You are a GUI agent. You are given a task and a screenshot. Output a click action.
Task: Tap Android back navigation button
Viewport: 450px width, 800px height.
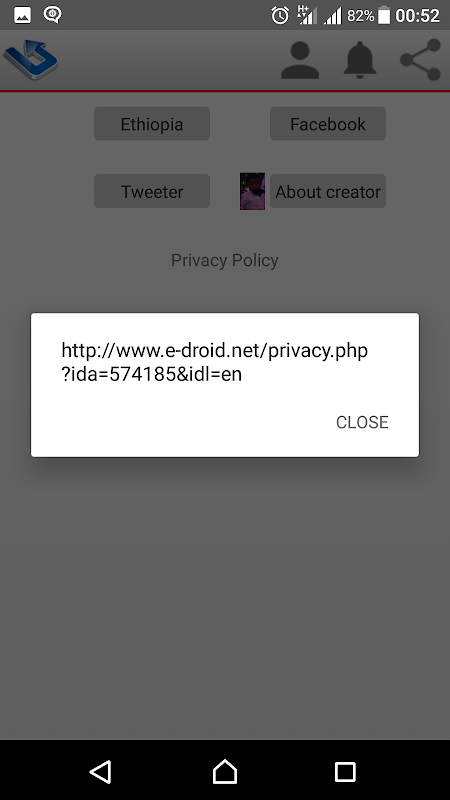[101, 771]
